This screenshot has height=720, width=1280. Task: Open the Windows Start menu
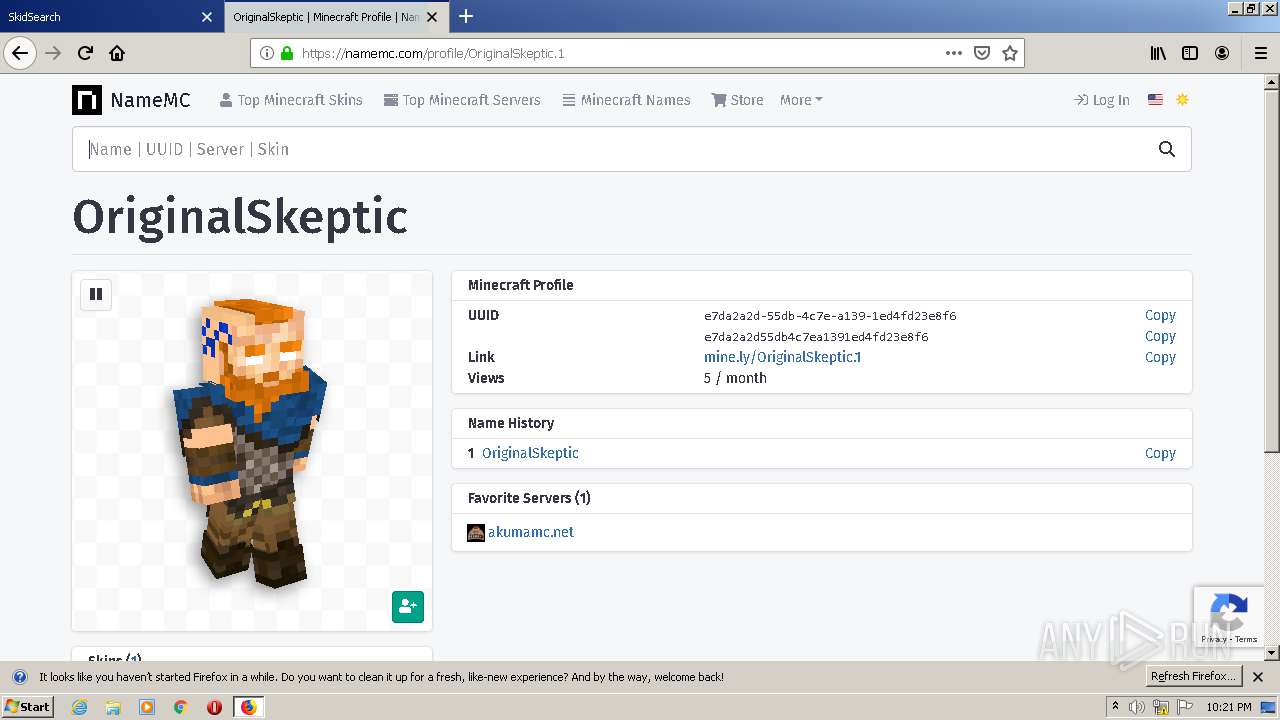click(27, 707)
